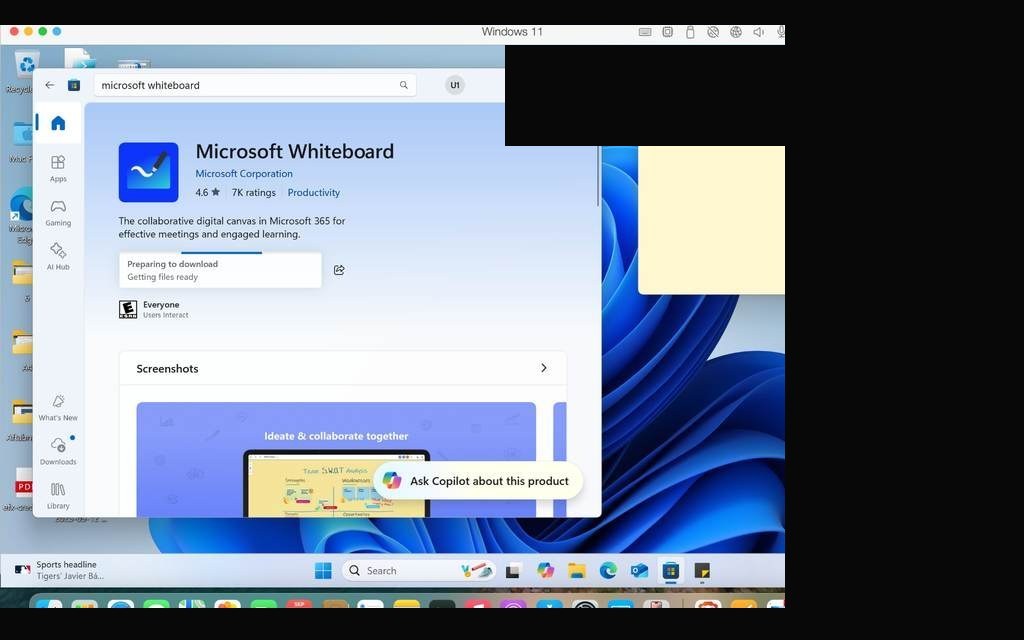This screenshot has width=1024, height=640.
Task: Click the network globe icon in VM titlebar
Action: point(736,32)
